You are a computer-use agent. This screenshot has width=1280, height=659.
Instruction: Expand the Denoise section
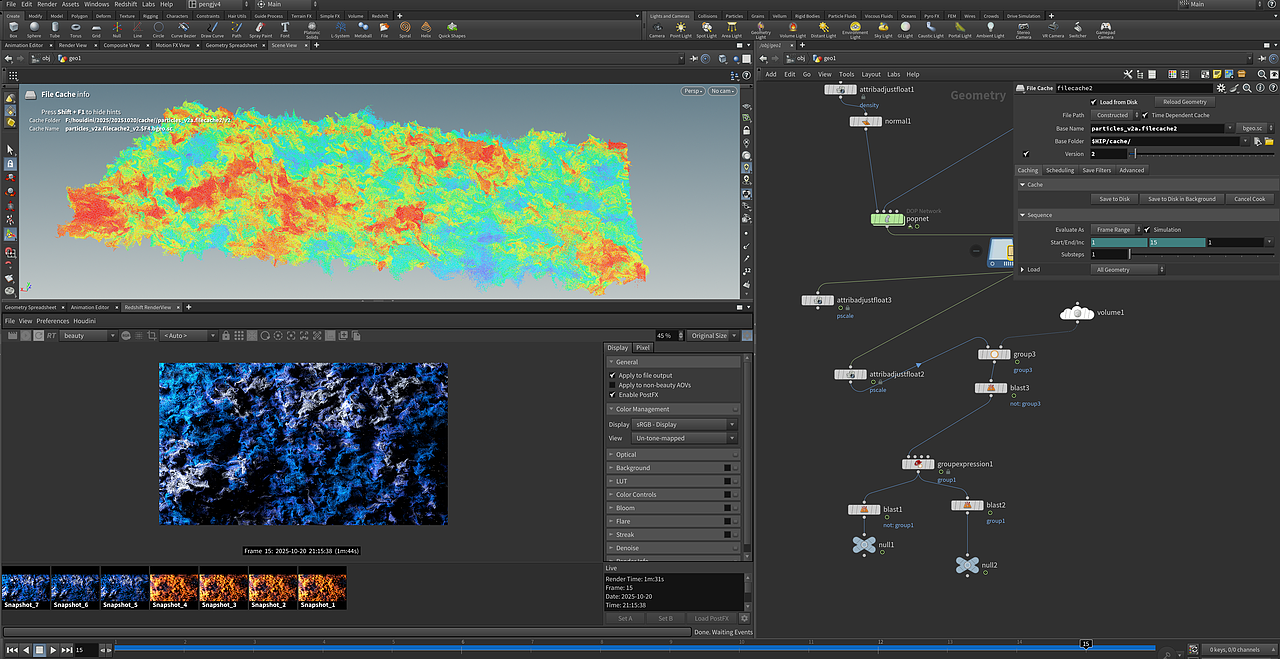672,548
